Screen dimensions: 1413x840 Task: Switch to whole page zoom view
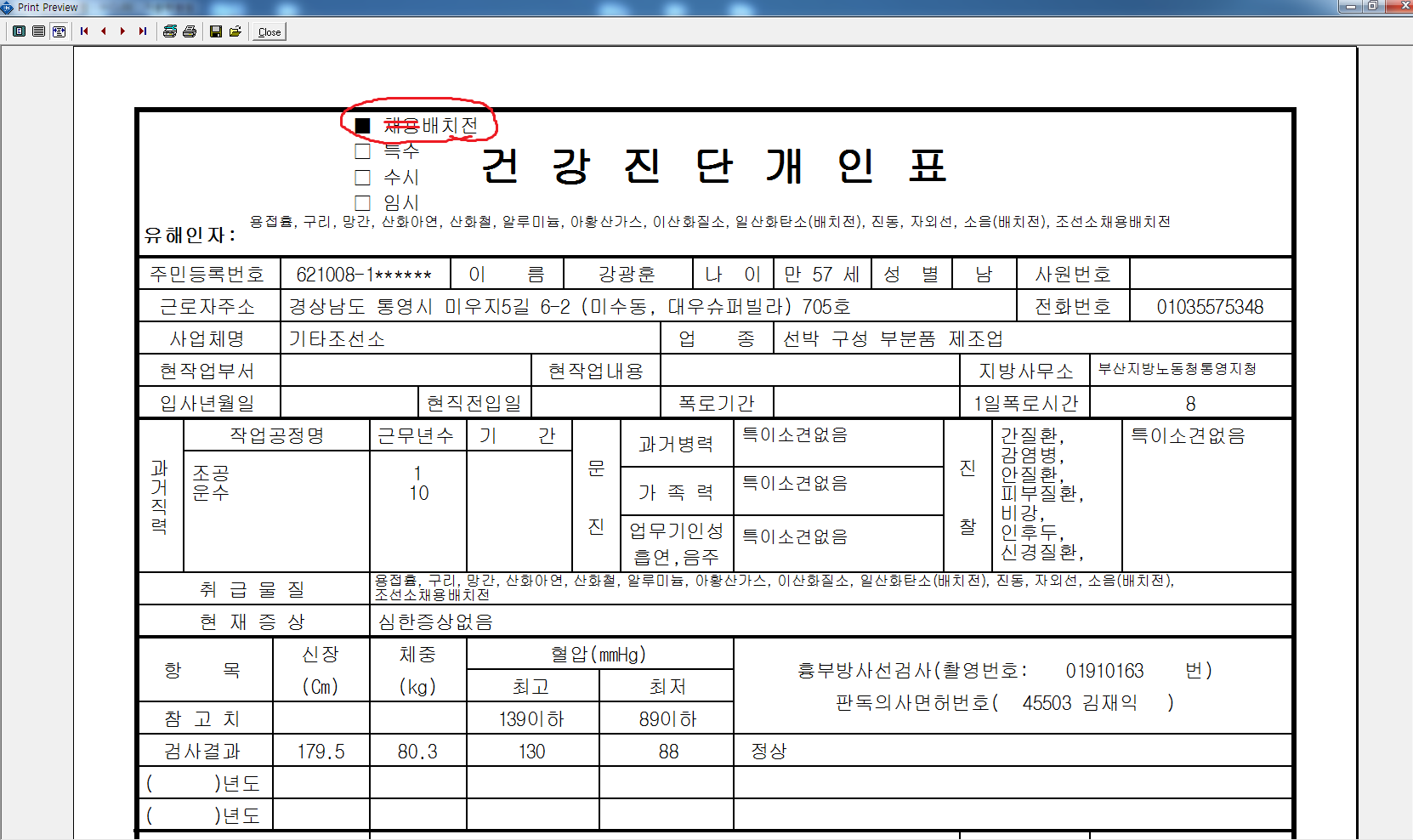click(x=19, y=31)
